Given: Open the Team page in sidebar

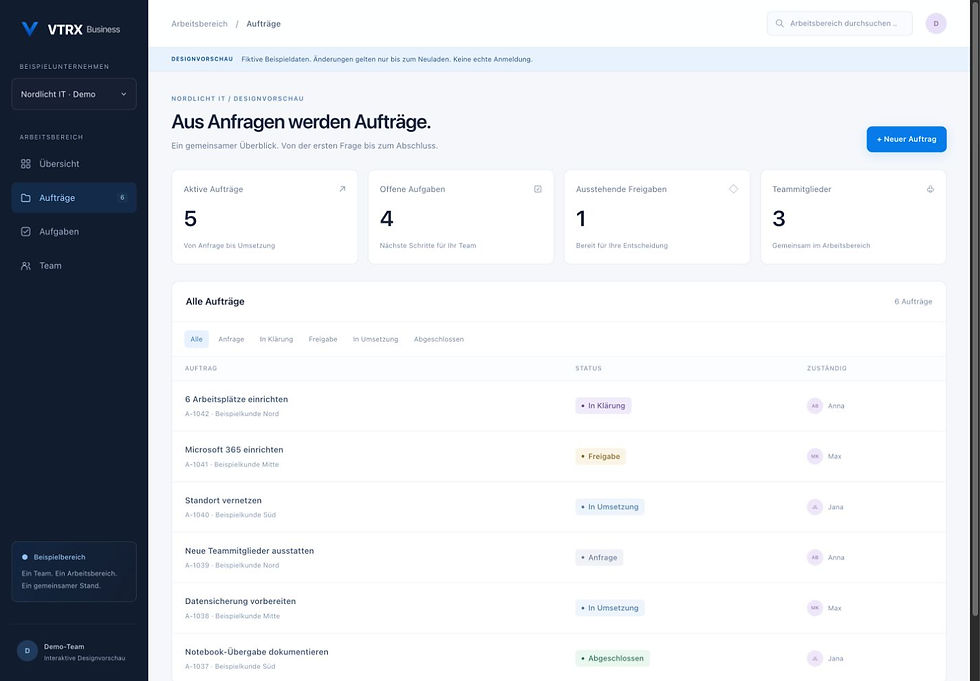Looking at the screenshot, I should [74, 266].
